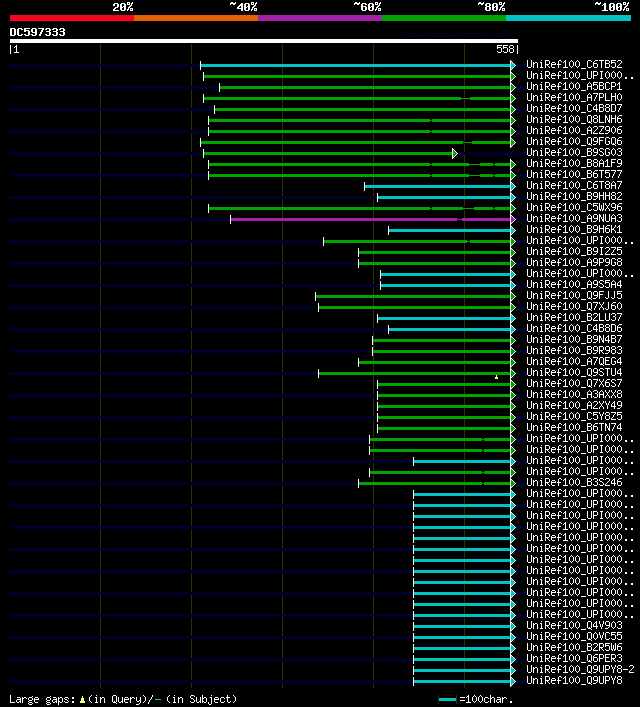Click the purple ~60% identity legend segment
Image resolution: width=640 pixels, height=707 pixels.
(x=320, y=18)
